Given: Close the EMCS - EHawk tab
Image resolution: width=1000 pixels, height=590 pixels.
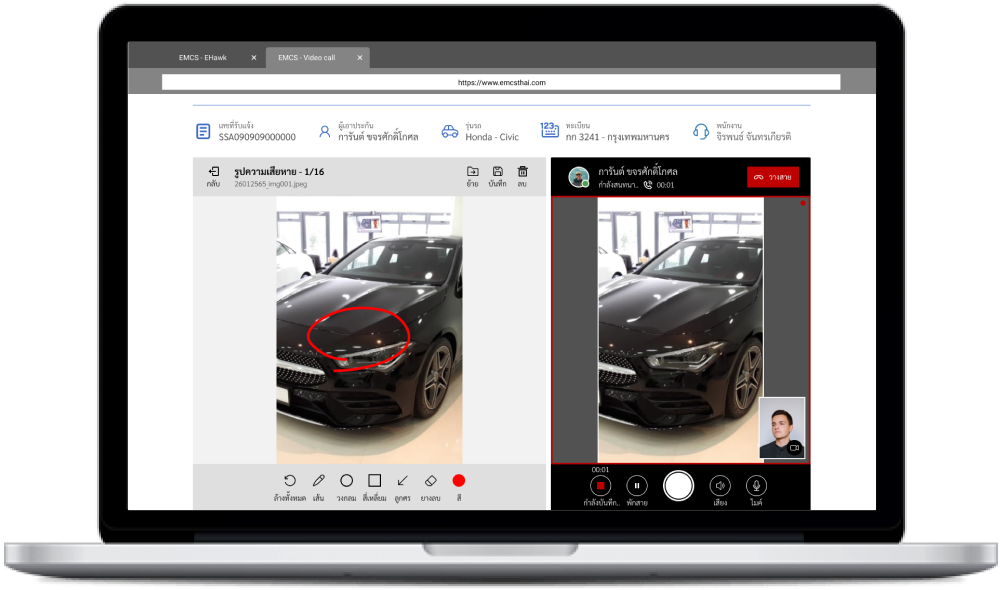Looking at the screenshot, I should [x=253, y=57].
